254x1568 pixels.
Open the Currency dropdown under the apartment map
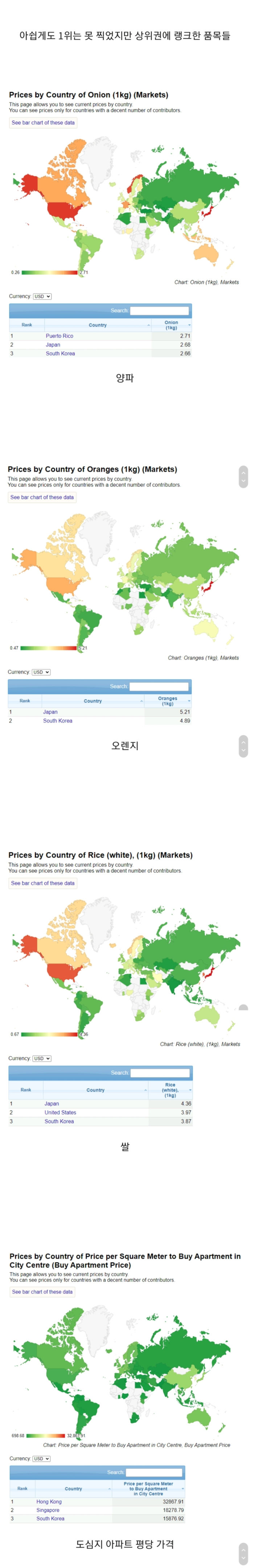41,1459
